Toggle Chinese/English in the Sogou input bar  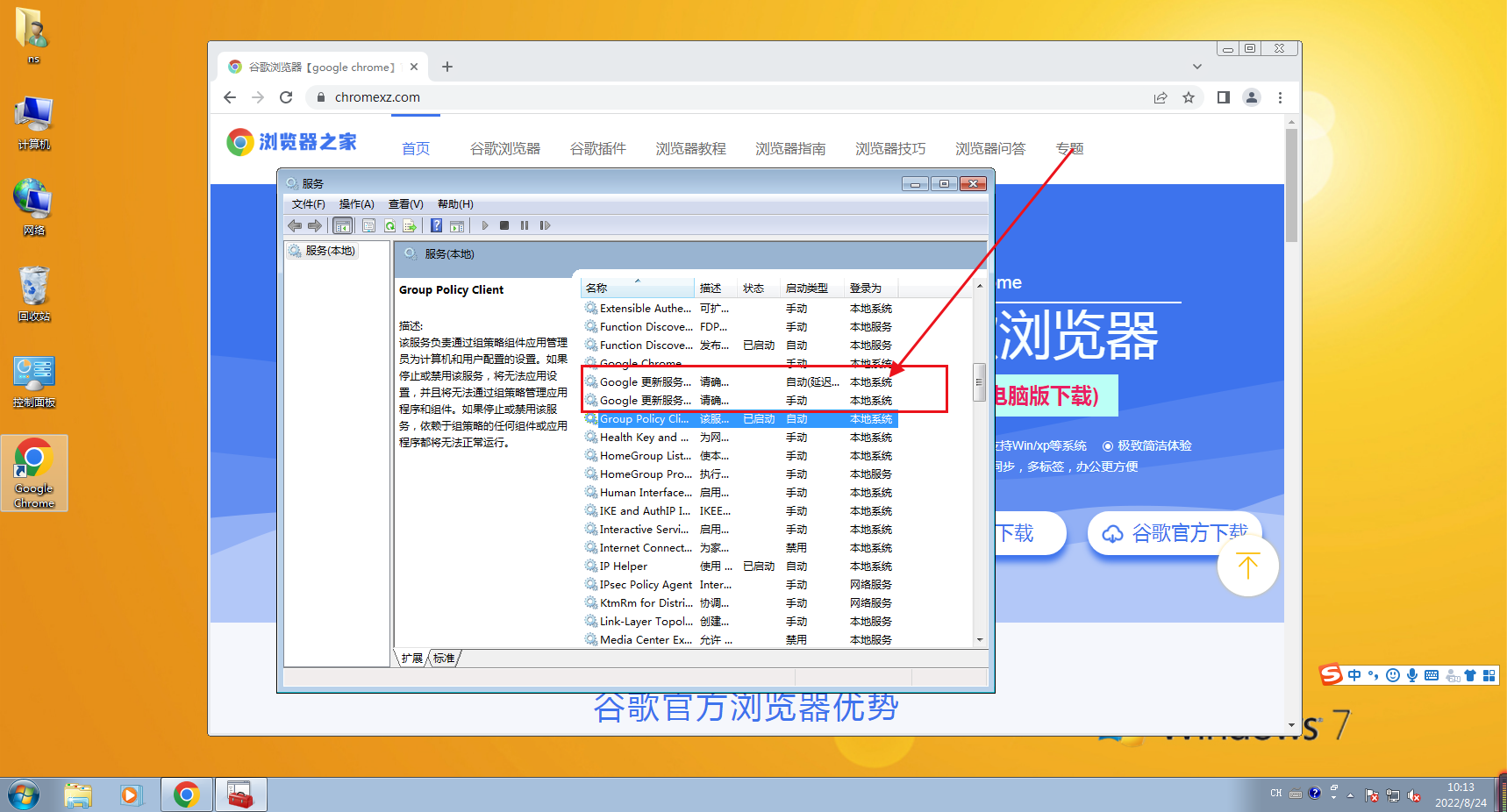(x=1354, y=675)
